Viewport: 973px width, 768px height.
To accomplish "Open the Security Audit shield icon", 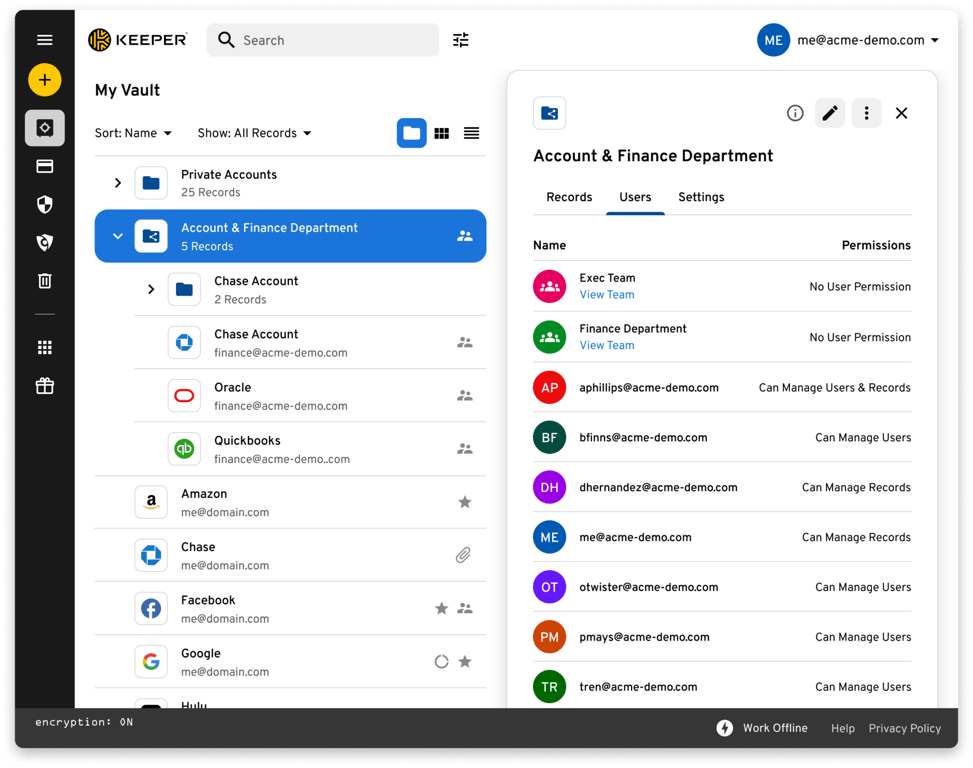I will pyautogui.click(x=45, y=204).
